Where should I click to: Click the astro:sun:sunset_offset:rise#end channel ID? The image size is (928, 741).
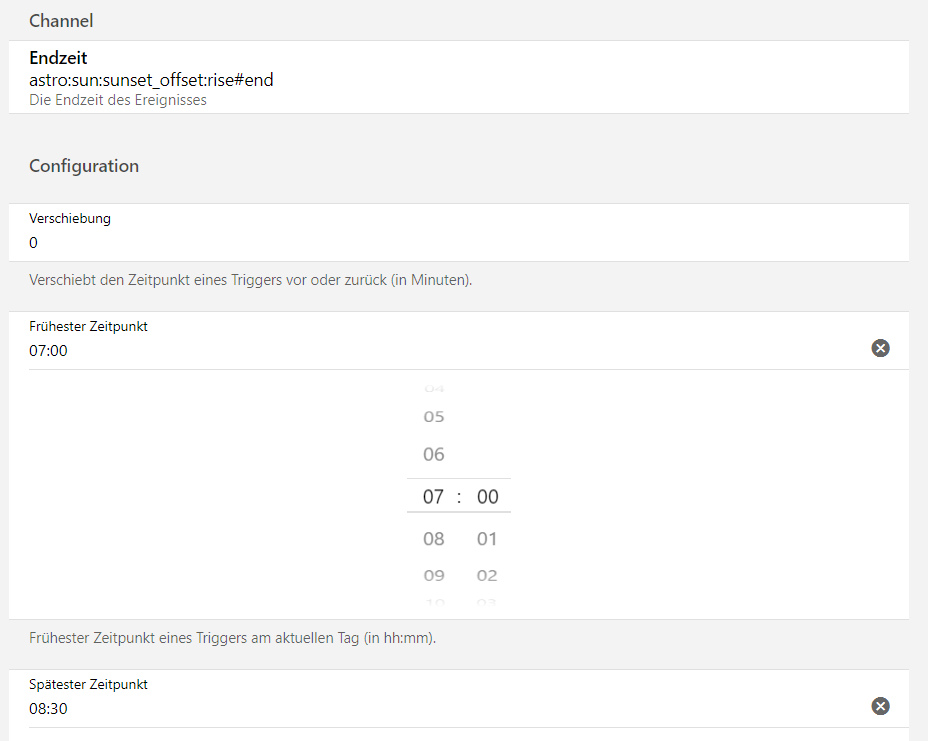151,80
